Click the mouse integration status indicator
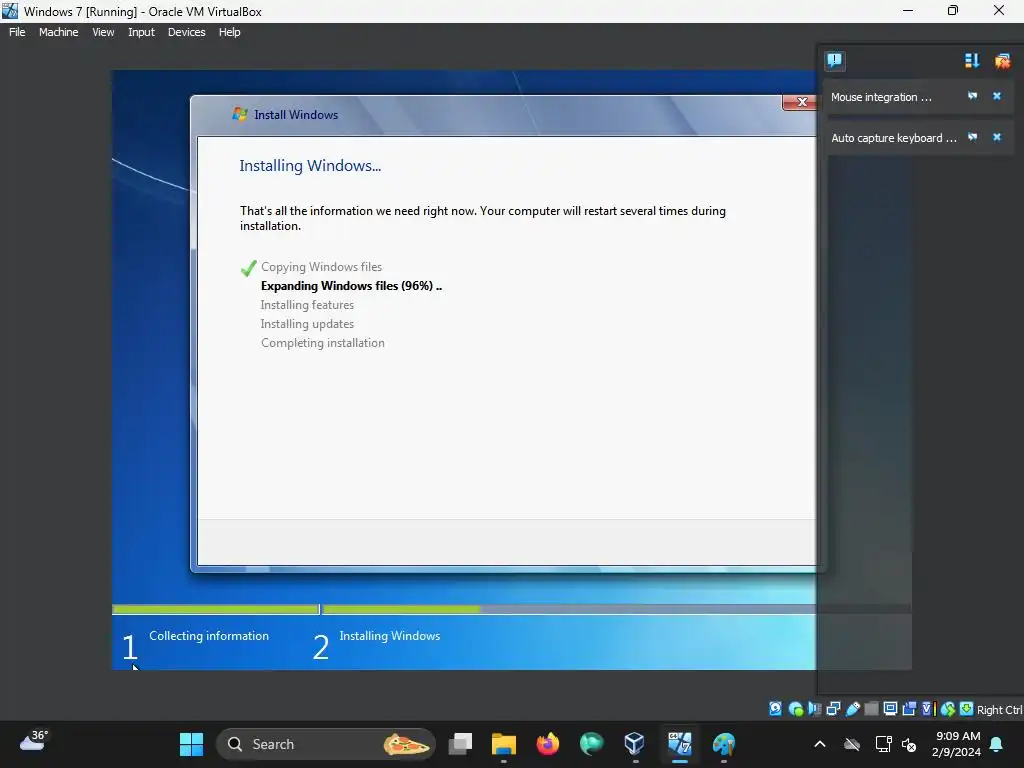1024x768 pixels. (x=948, y=709)
